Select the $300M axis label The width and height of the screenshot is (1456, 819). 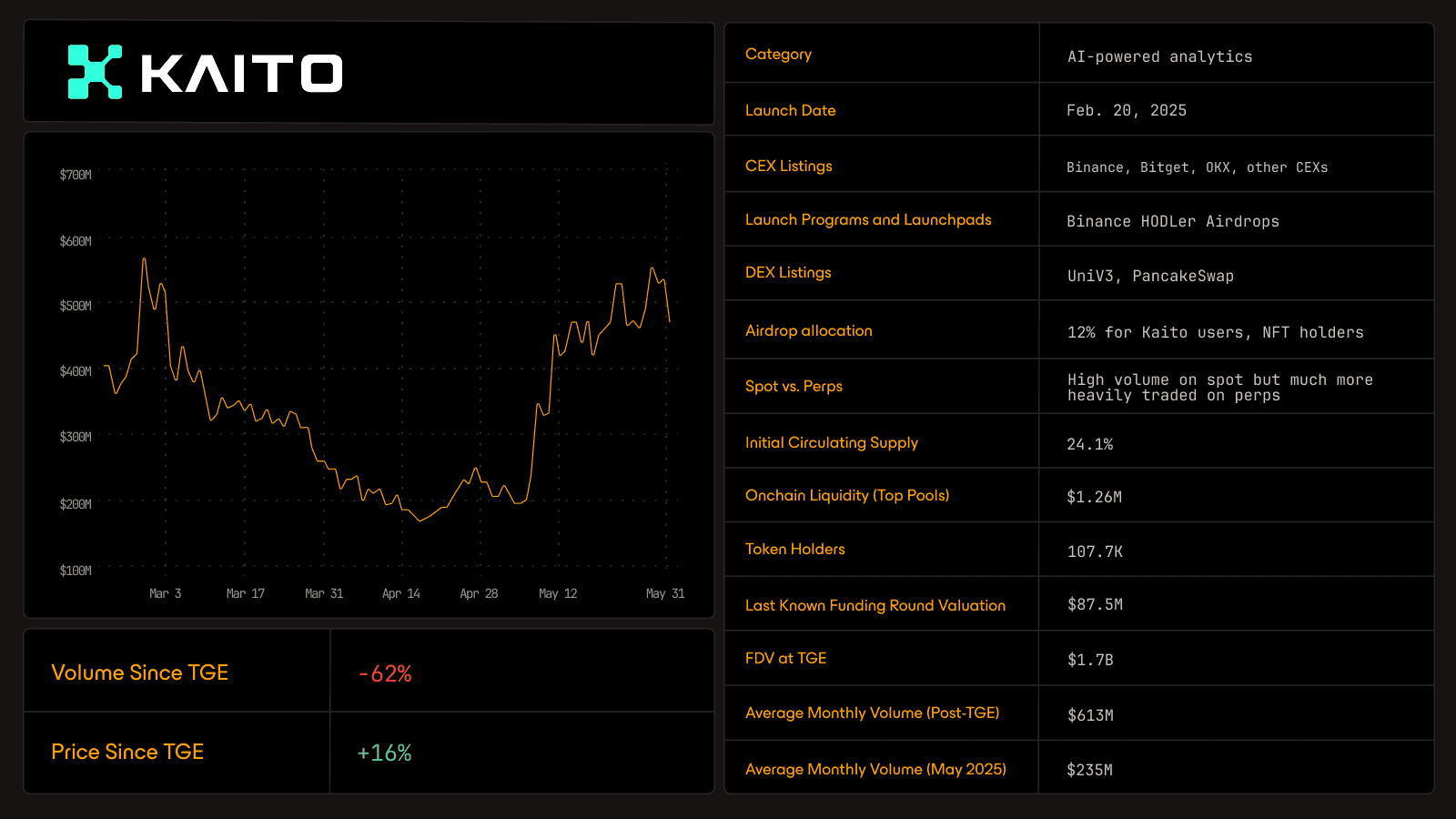click(x=76, y=437)
